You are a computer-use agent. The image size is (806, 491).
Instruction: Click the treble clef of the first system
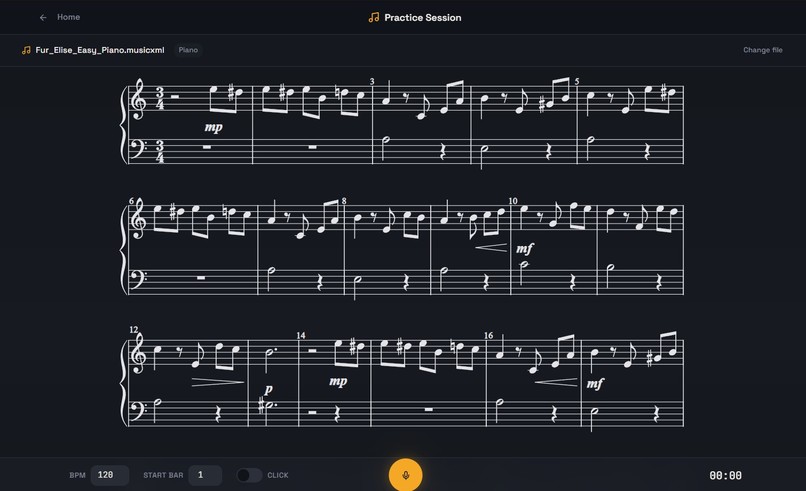point(139,99)
